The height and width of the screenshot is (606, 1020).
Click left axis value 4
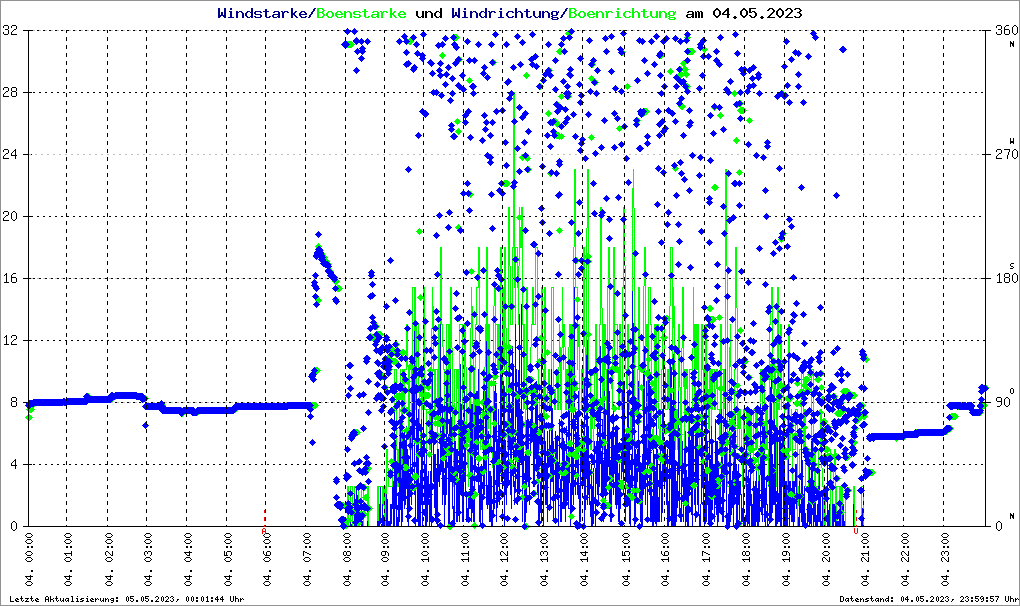pyautogui.click(x=14, y=464)
